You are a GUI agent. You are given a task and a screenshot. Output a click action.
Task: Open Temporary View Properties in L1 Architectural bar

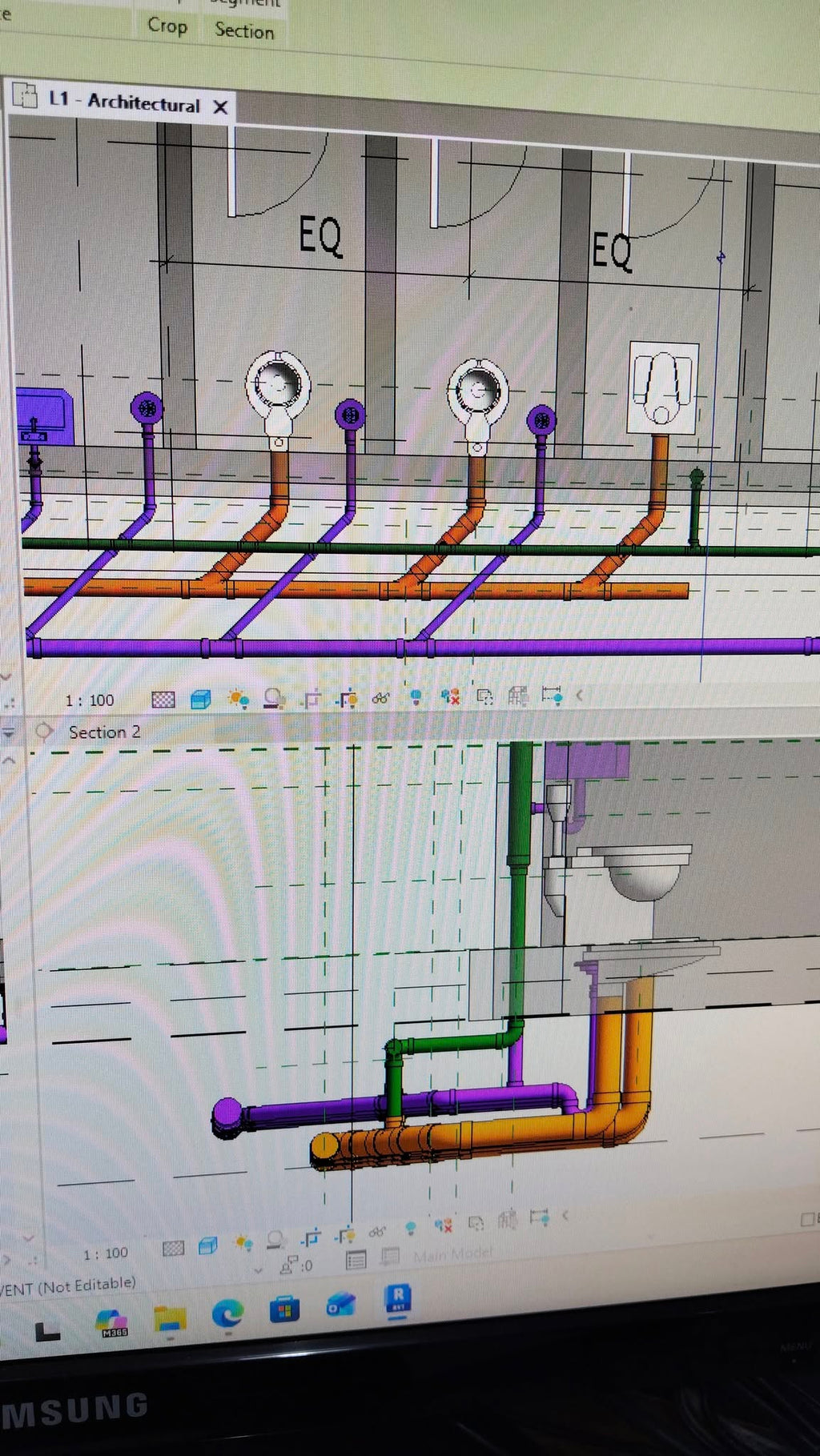pos(485,696)
